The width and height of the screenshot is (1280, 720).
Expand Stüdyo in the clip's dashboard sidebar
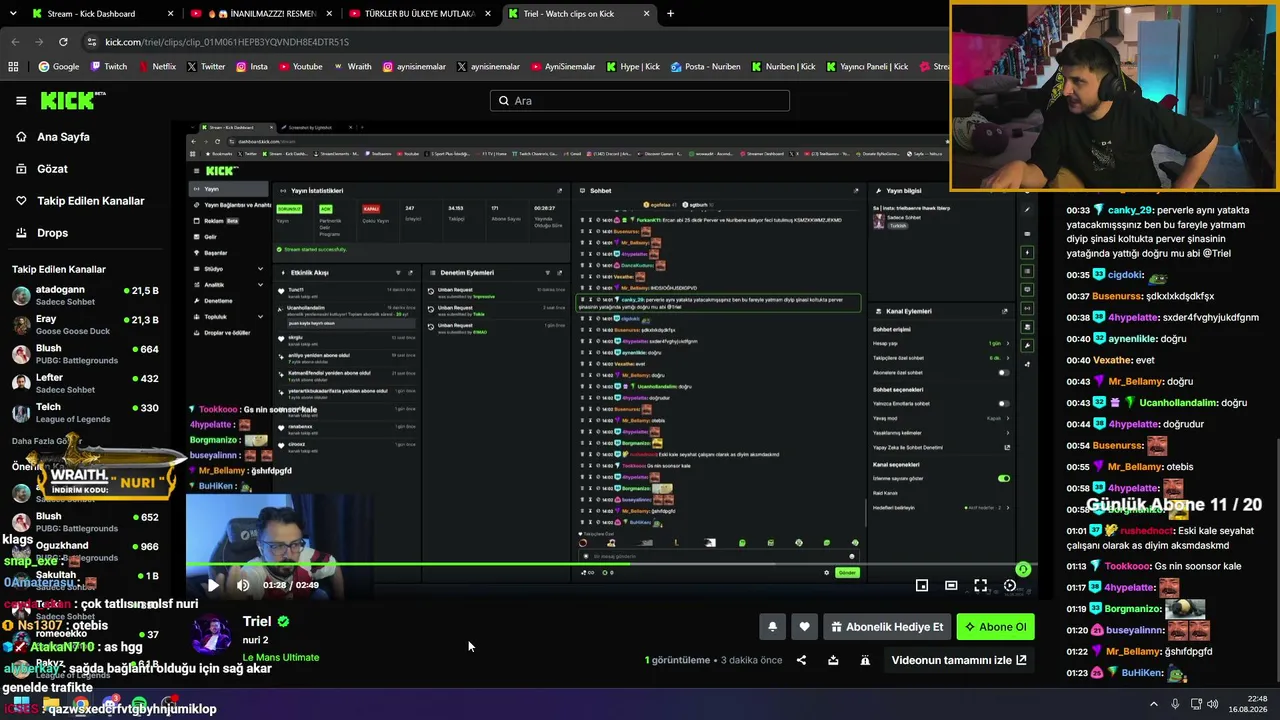(260, 269)
